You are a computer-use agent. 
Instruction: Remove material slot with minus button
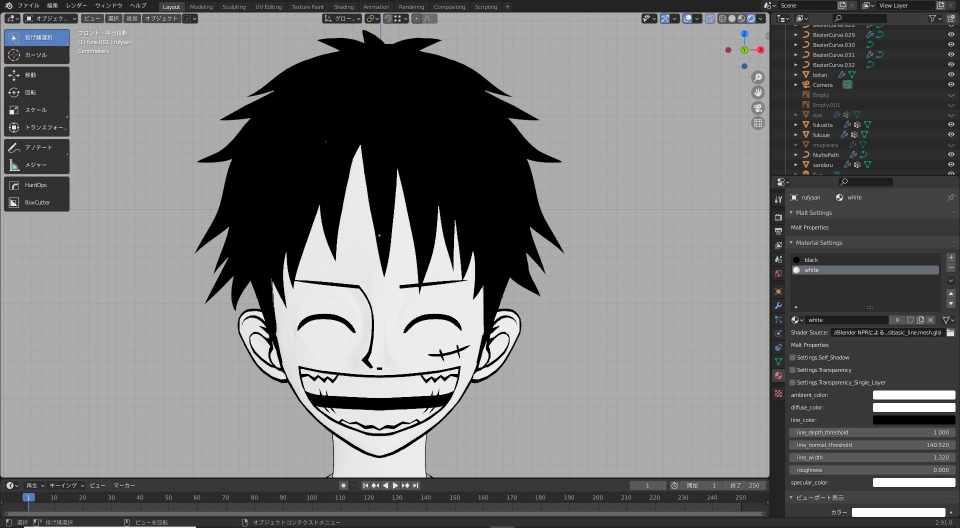pos(951,268)
